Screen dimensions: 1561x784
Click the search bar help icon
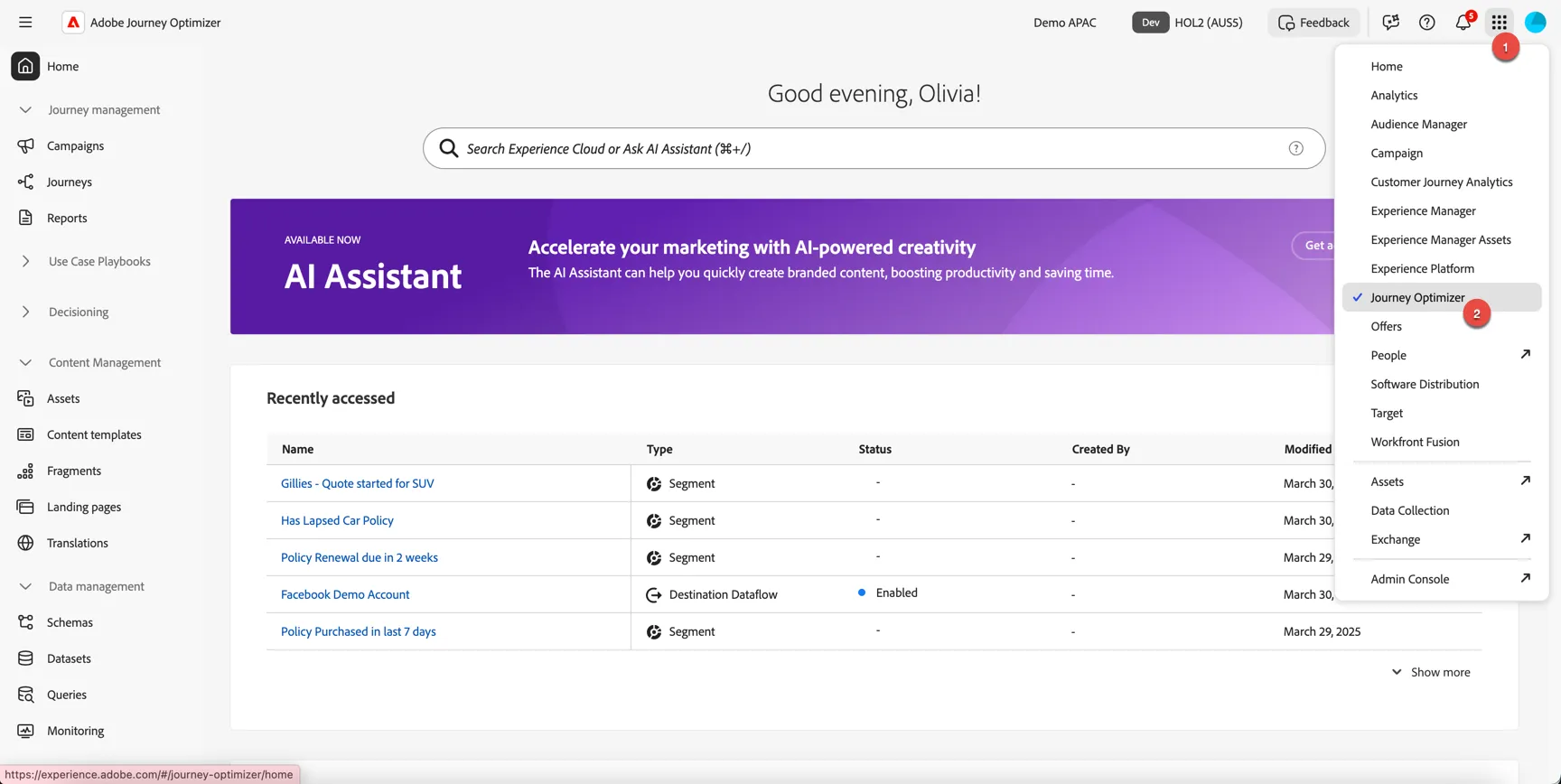[x=1296, y=148]
